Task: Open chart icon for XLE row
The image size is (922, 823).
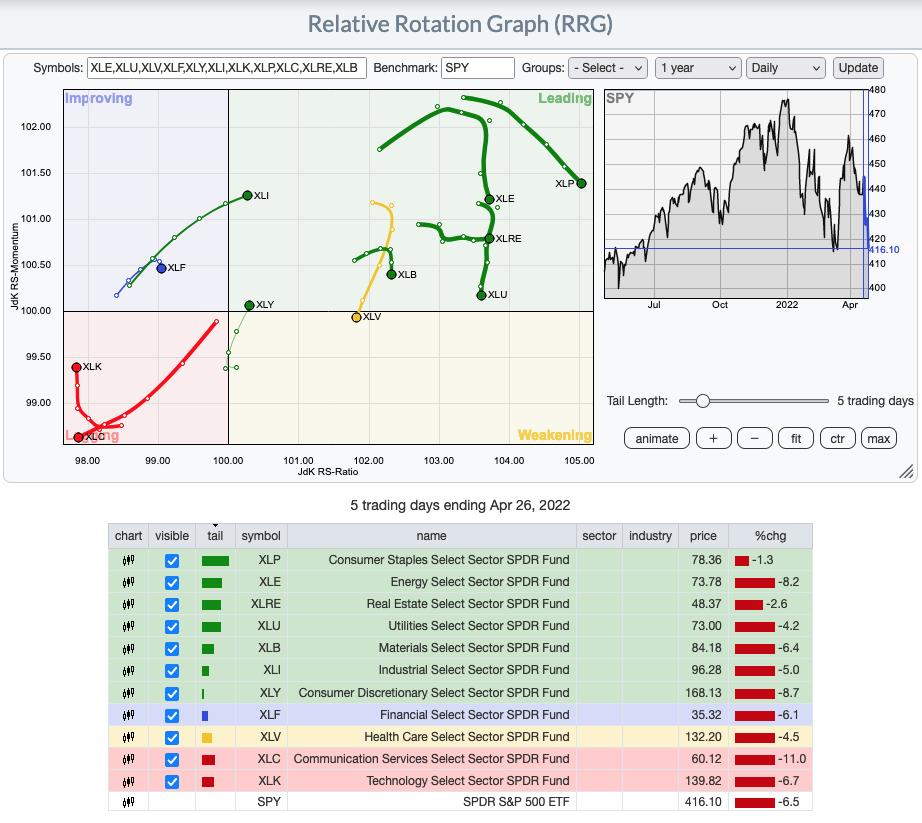Action: tap(128, 583)
